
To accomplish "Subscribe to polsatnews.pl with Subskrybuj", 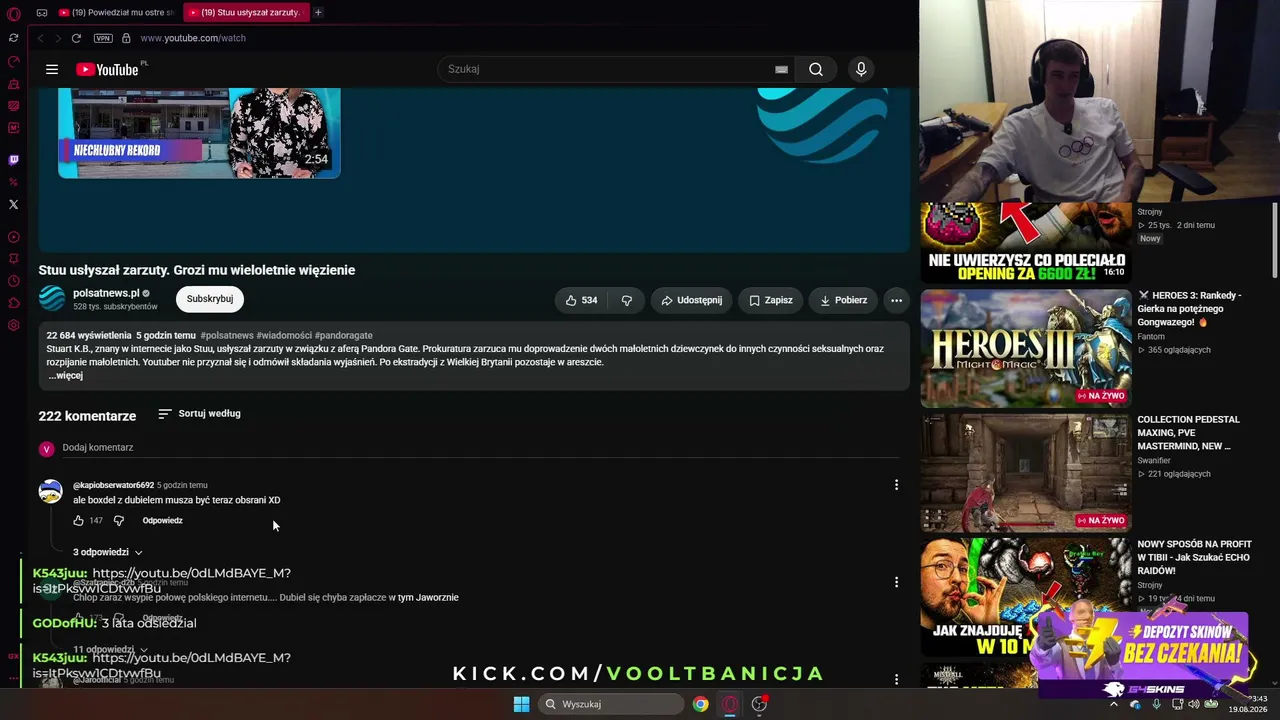I will click(x=210, y=299).
